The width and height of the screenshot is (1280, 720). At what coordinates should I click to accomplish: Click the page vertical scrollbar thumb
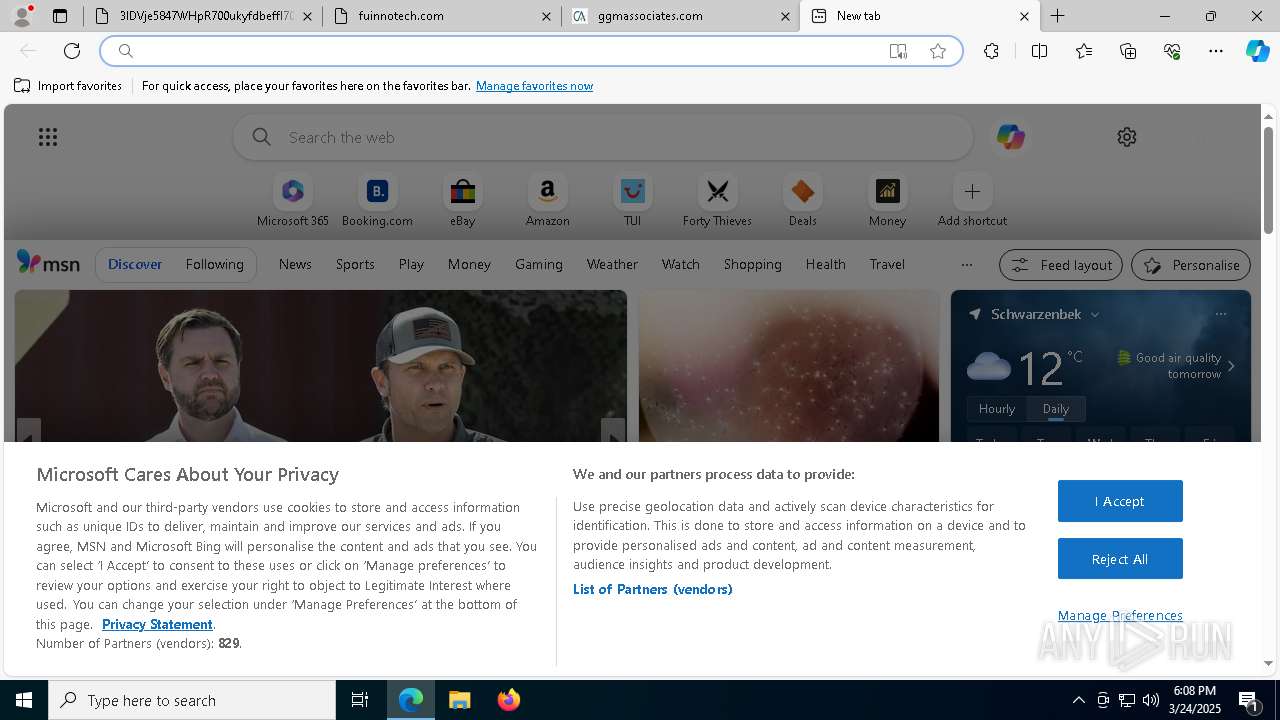coord(1268,180)
